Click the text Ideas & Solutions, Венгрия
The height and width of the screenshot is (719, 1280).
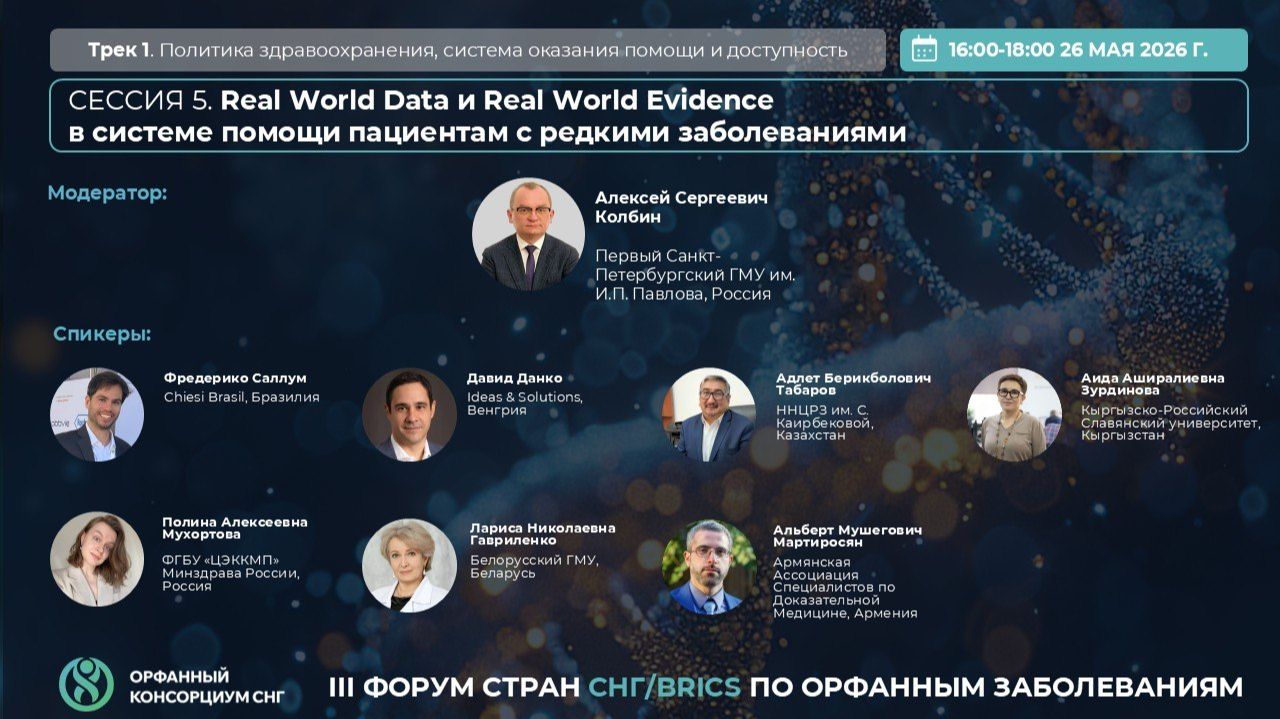(524, 403)
